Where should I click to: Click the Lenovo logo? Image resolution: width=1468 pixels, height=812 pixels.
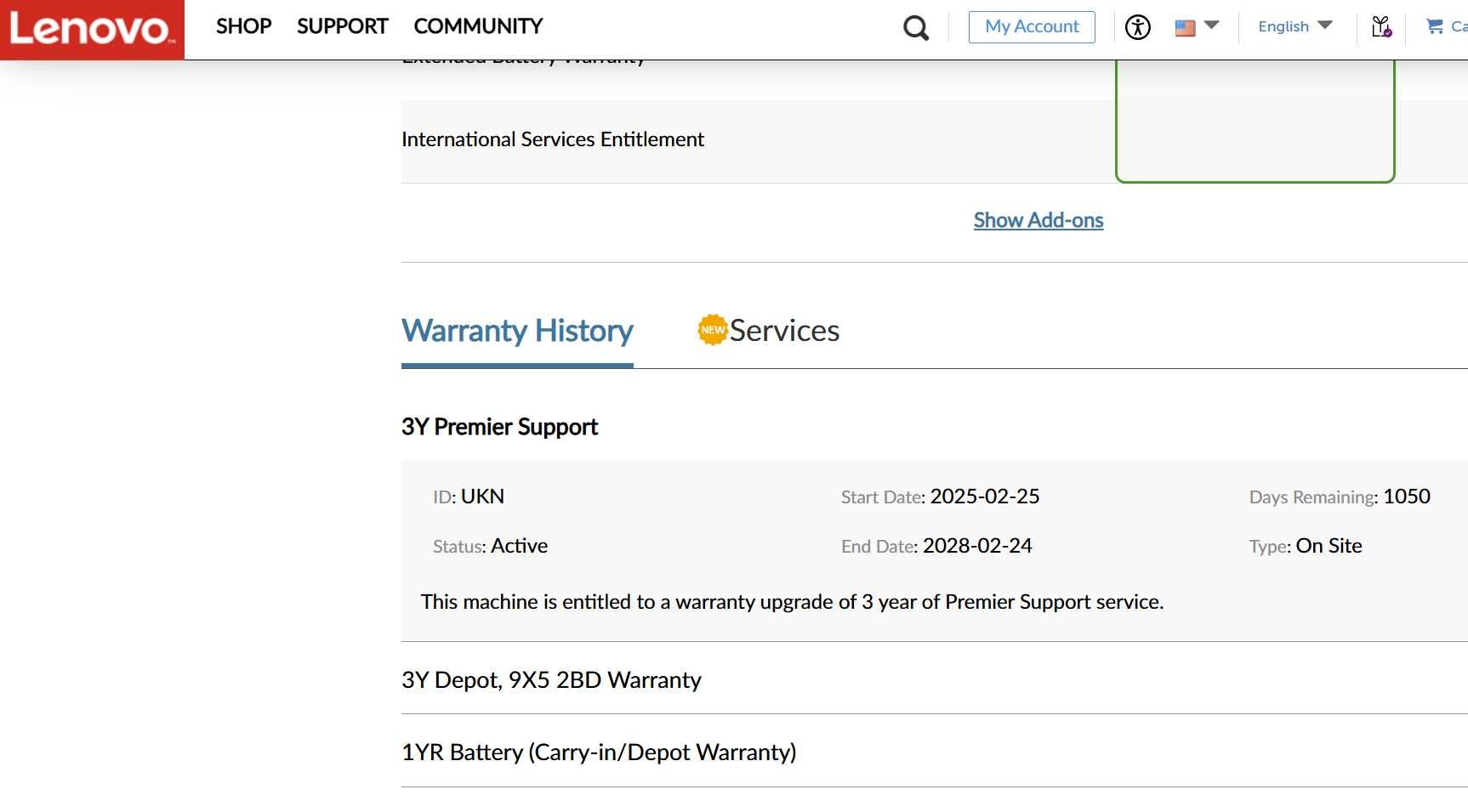(92, 30)
